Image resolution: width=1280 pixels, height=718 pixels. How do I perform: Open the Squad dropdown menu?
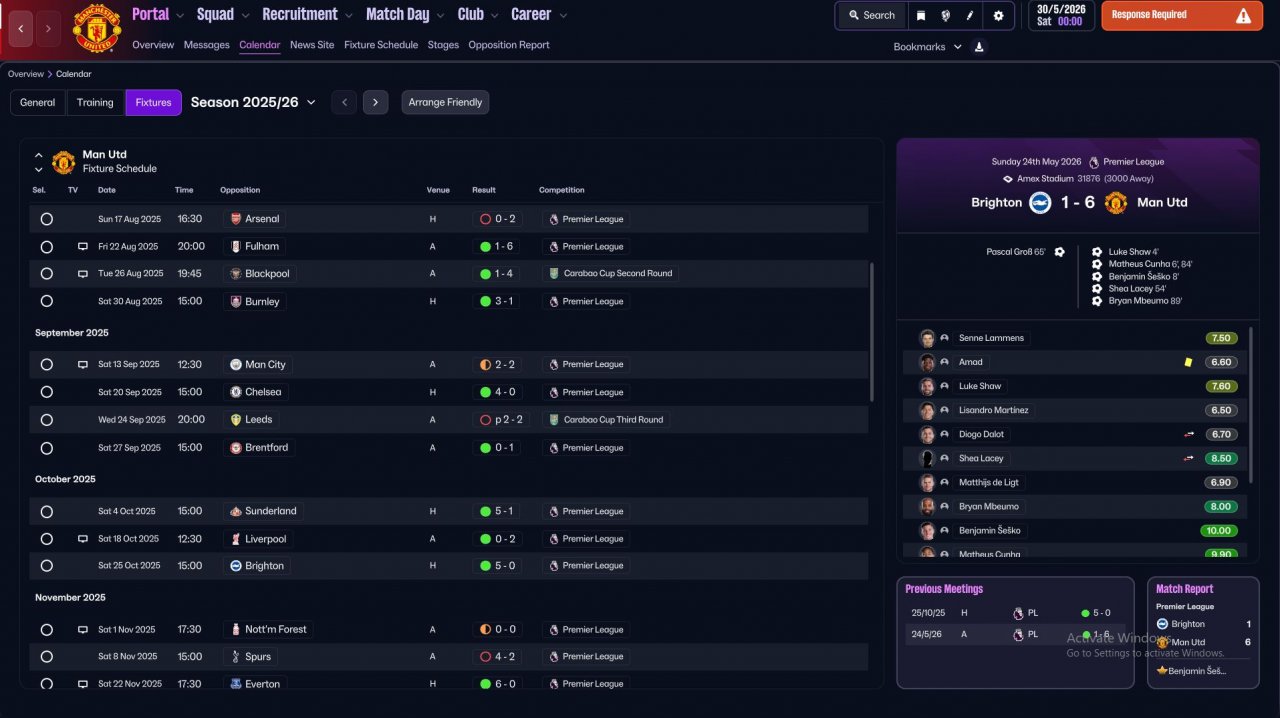pyautogui.click(x=224, y=14)
